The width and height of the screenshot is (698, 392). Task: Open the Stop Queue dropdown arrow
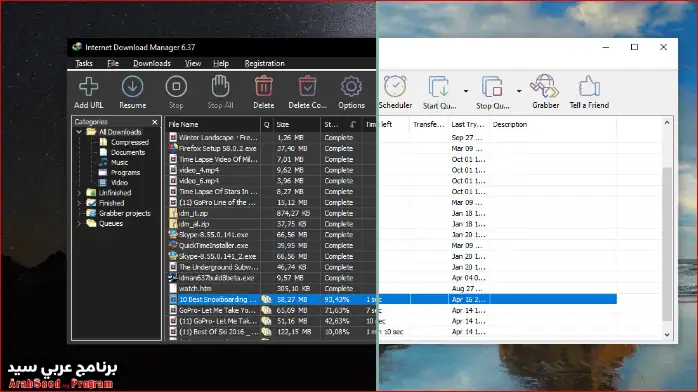(519, 91)
